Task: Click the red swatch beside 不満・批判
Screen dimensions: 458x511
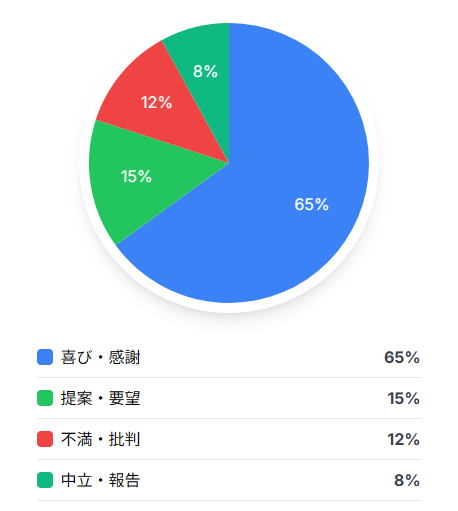Action: click(x=45, y=439)
